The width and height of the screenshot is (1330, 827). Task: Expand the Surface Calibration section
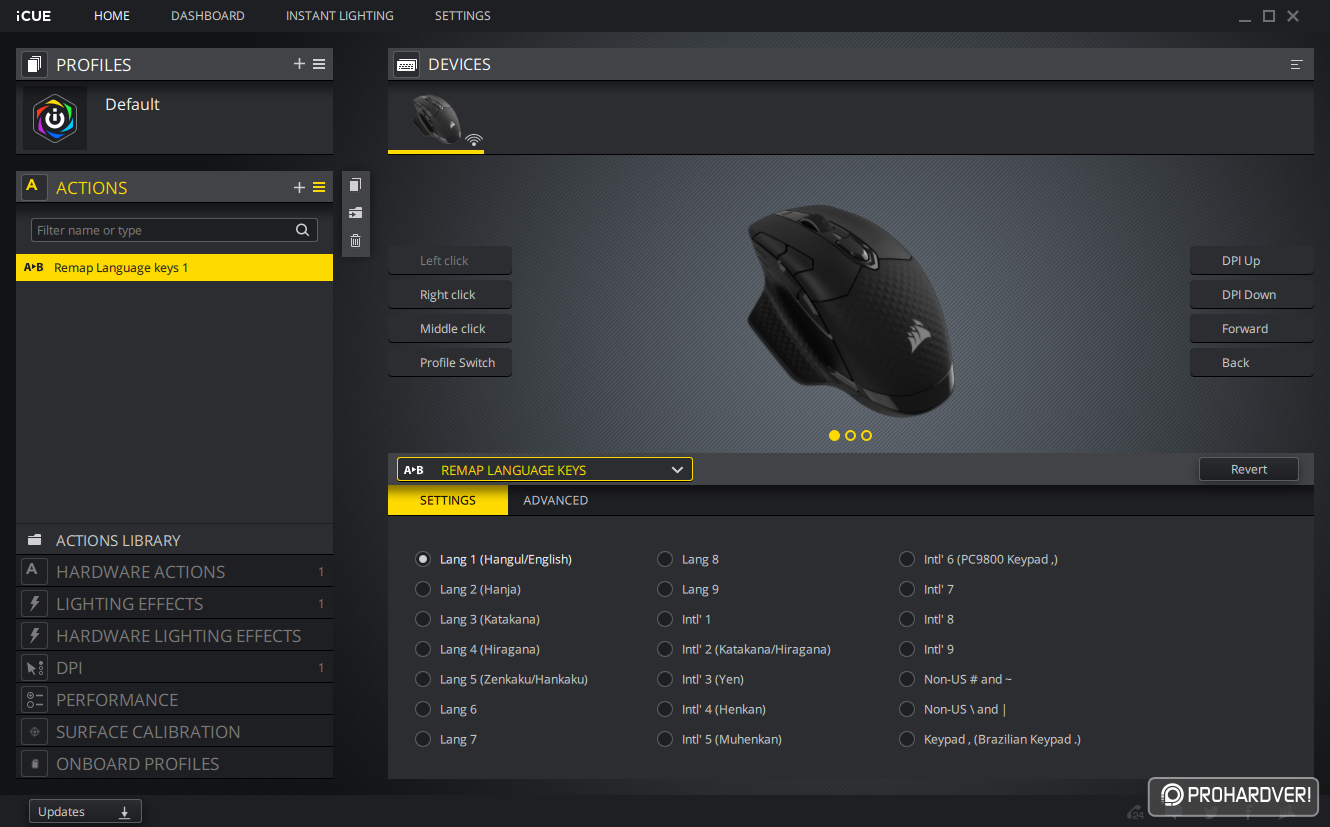click(x=174, y=732)
